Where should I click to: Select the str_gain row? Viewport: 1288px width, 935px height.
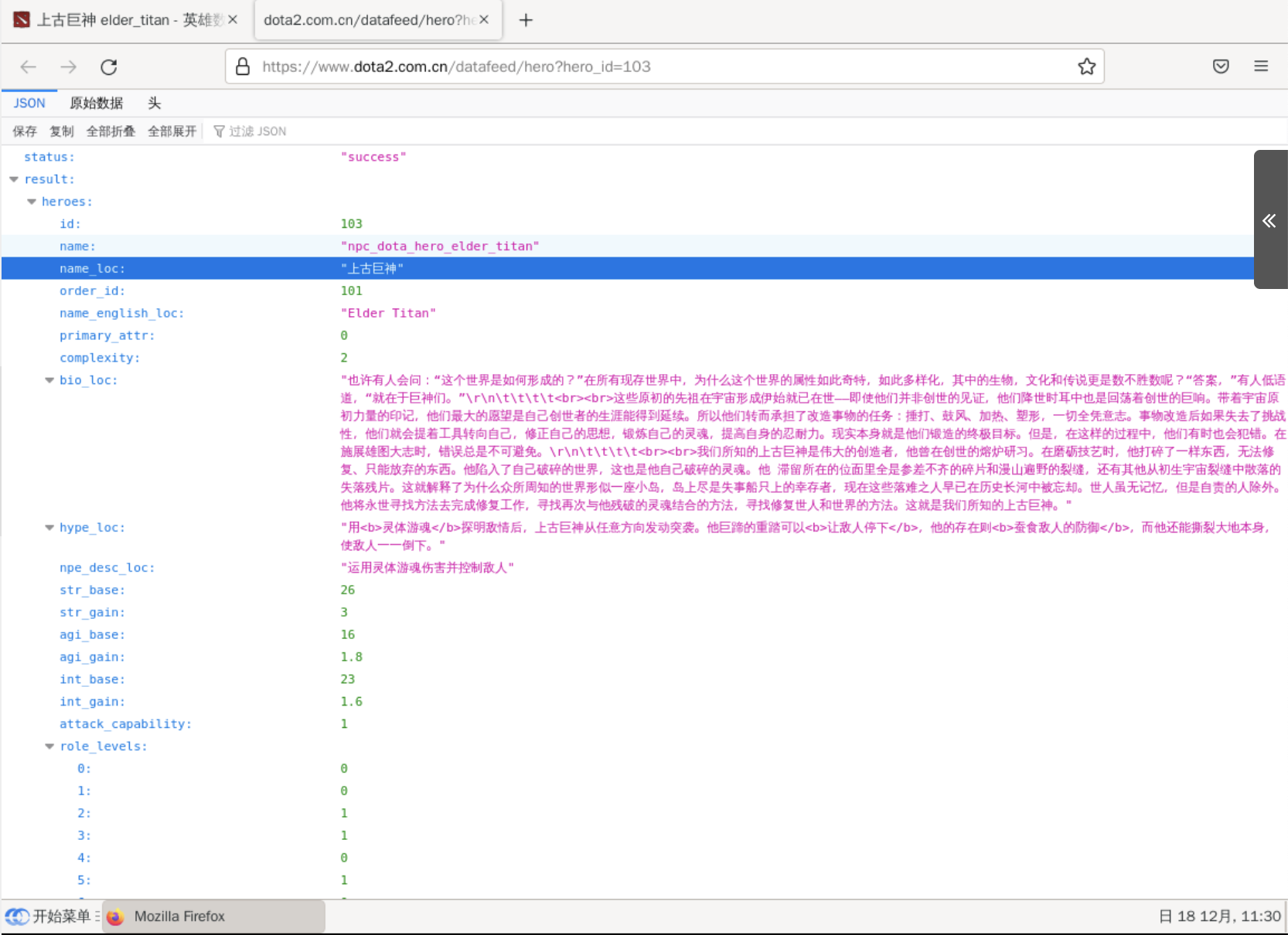tap(644, 613)
